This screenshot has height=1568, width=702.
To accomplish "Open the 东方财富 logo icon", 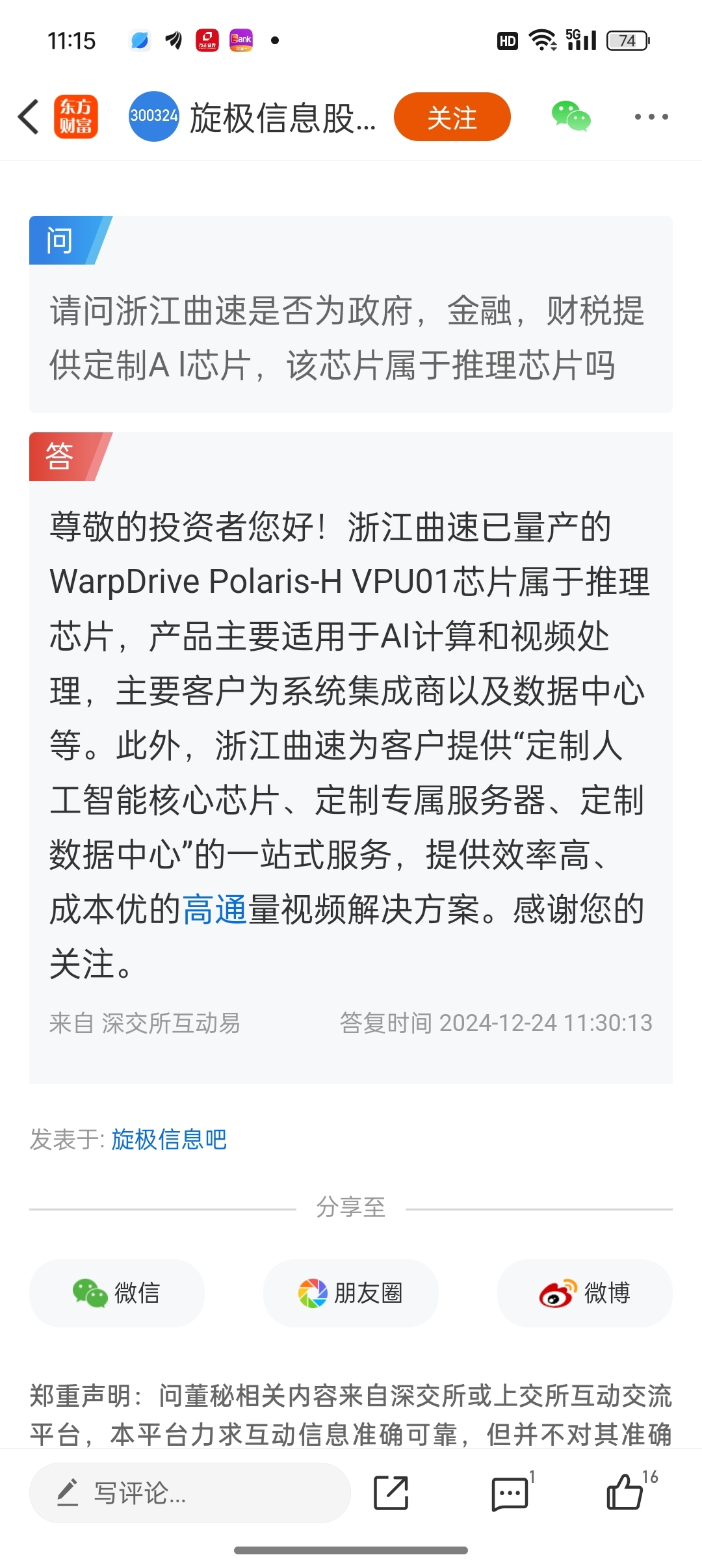I will coord(76,117).
